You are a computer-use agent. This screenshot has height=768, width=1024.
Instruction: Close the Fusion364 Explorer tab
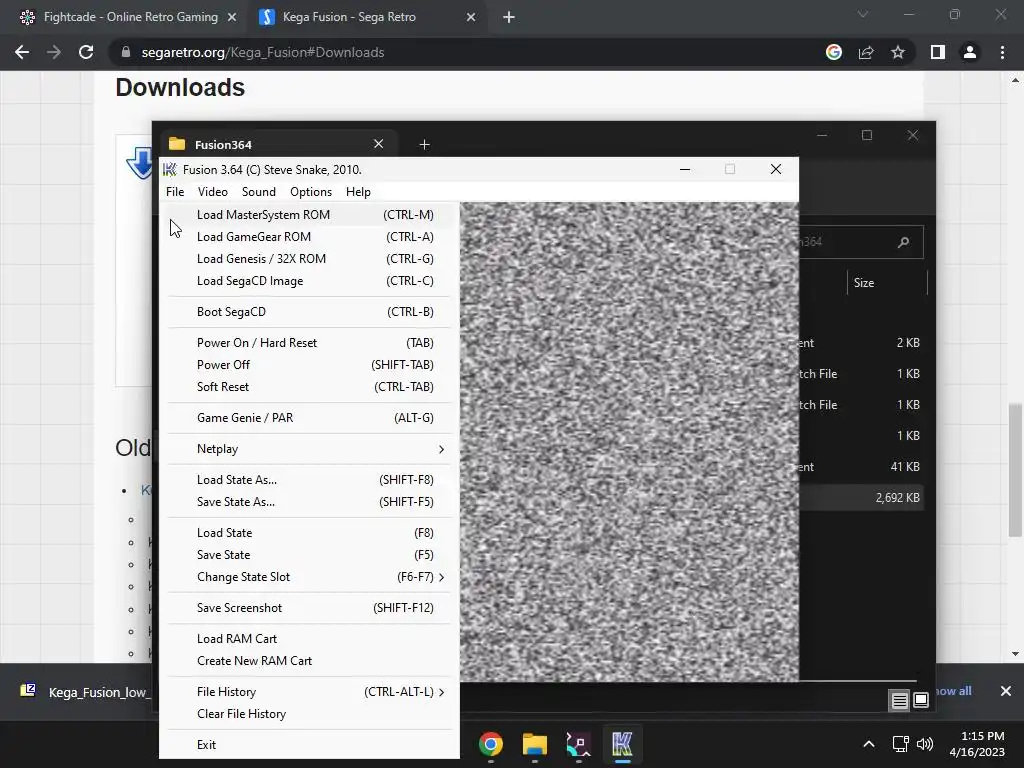pyautogui.click(x=379, y=144)
